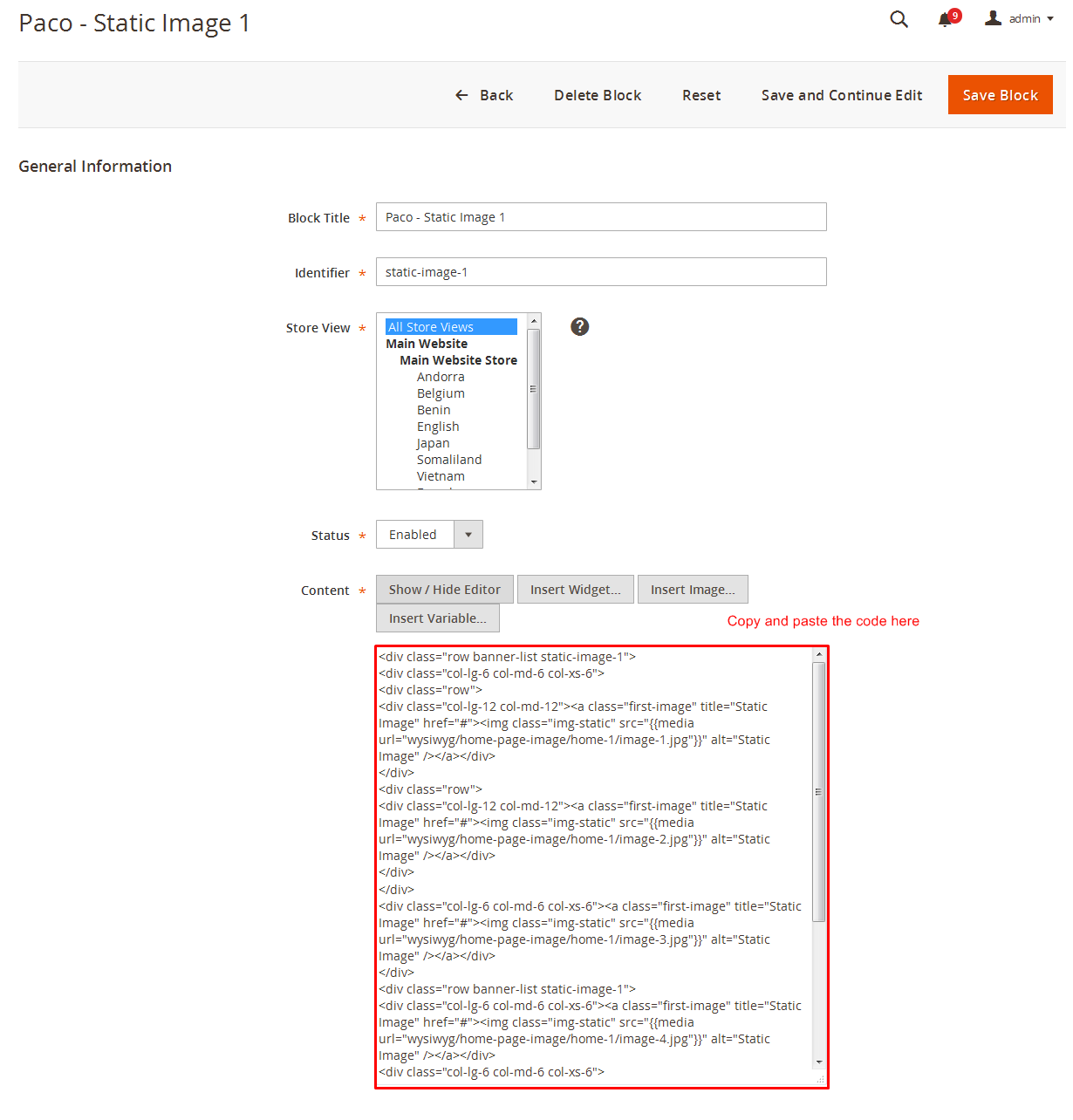Screen dimensions: 1073x1120
Task: View notifications bell with 9 alerts
Action: (948, 18)
